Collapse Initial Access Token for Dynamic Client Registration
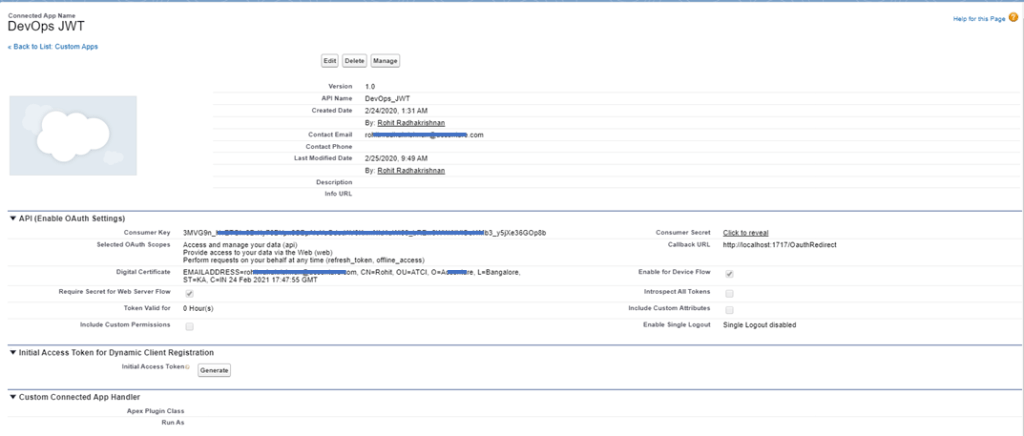 click(x=13, y=352)
